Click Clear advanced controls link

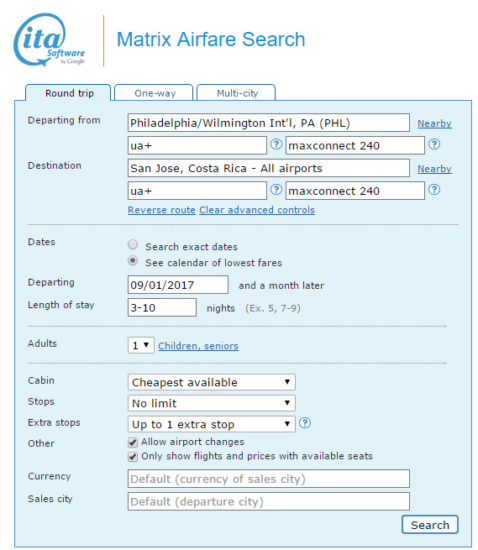coord(257,210)
